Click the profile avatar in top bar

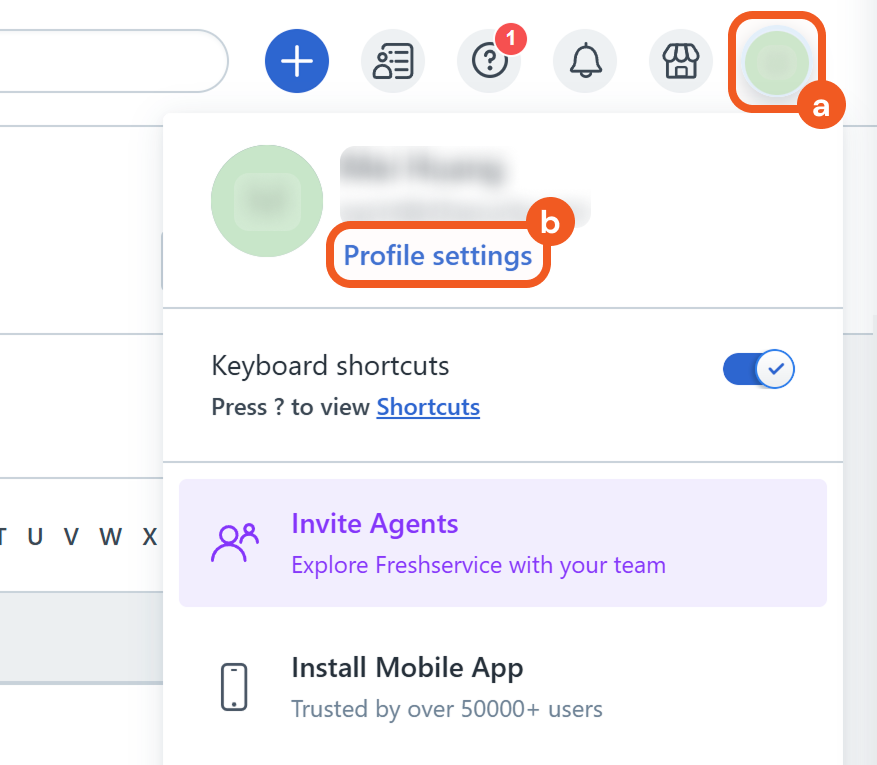coord(776,61)
